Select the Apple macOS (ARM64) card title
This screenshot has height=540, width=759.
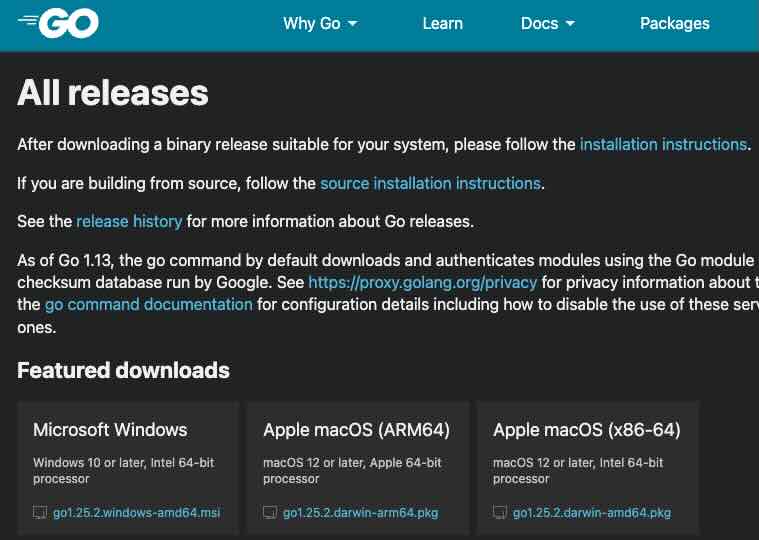[356, 430]
